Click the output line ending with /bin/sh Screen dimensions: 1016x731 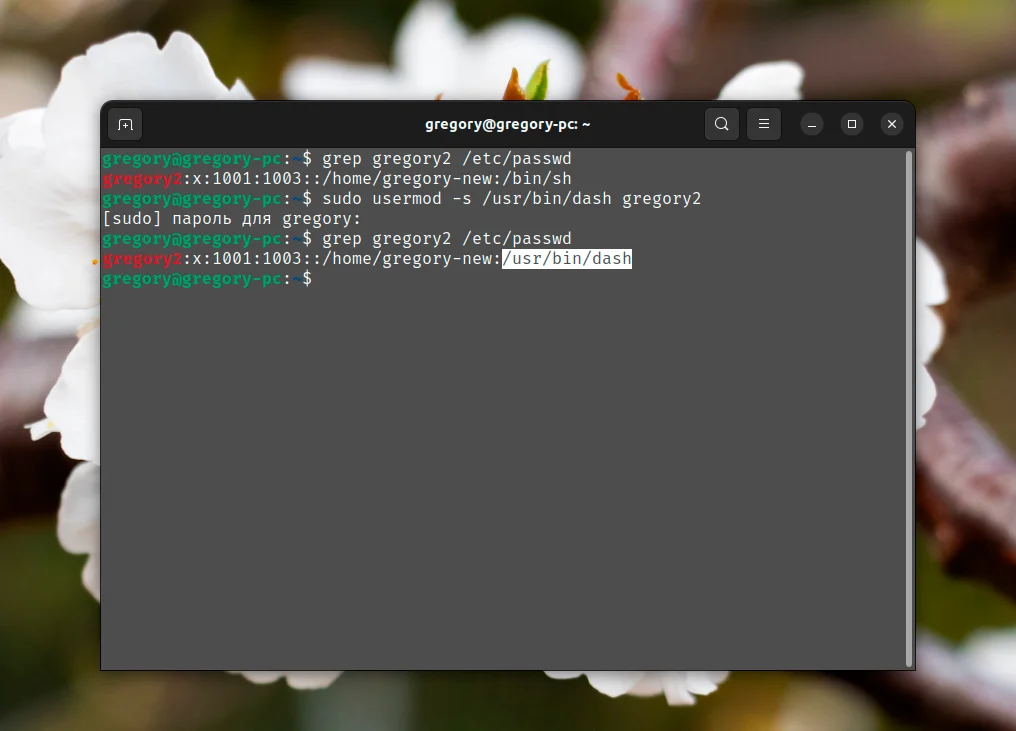pos(337,178)
